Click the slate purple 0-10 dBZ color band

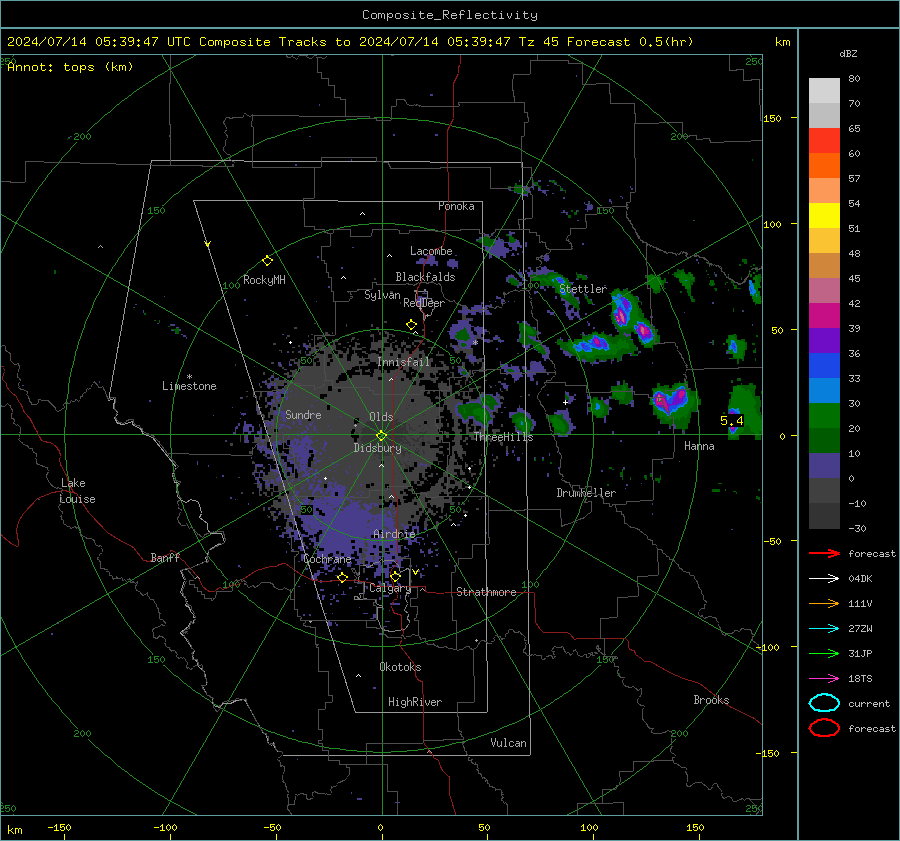tap(824, 466)
